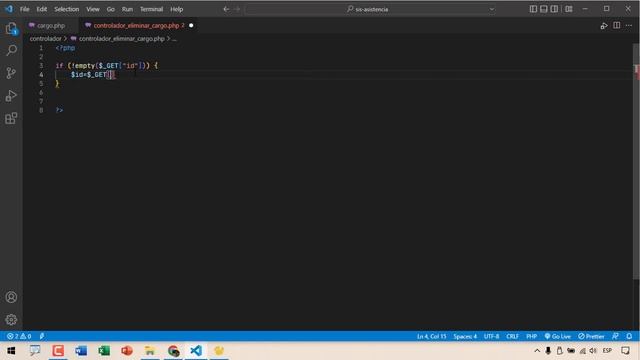
Task: Open the volume tray icon
Action: 593,351
